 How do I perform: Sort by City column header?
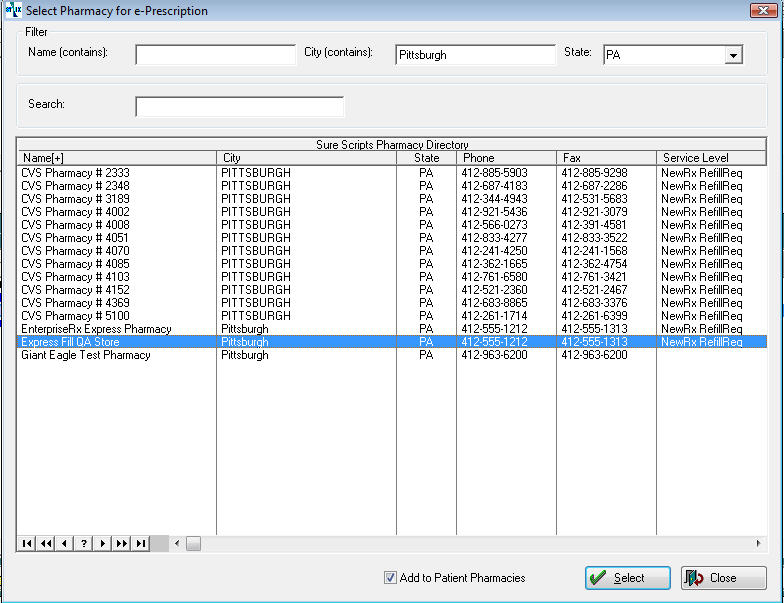coord(306,158)
